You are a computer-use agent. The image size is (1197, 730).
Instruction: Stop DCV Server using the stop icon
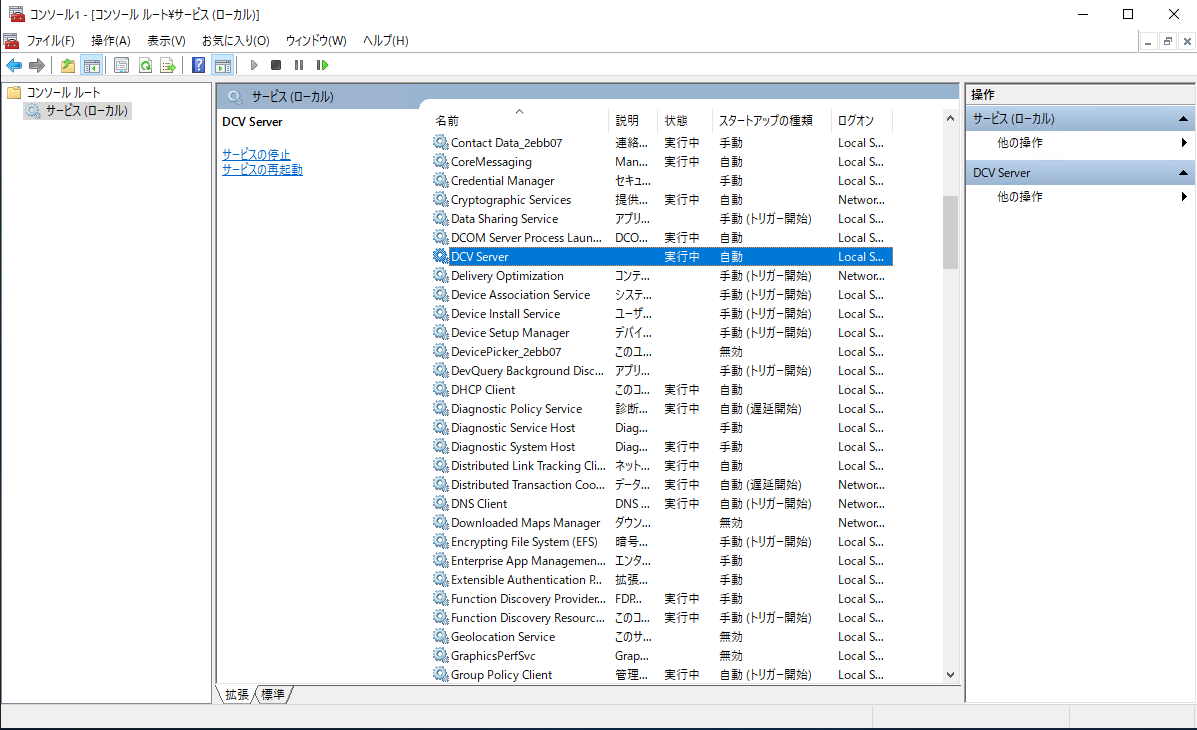(x=276, y=65)
